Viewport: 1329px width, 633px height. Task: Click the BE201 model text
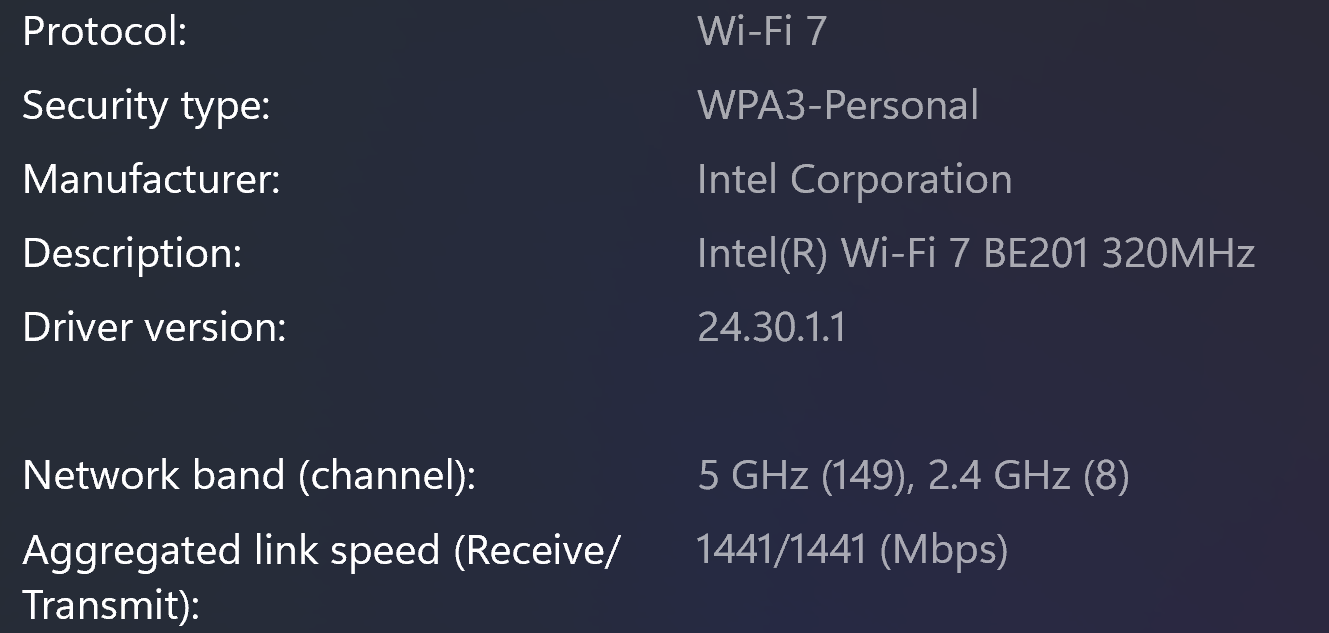(1037, 254)
